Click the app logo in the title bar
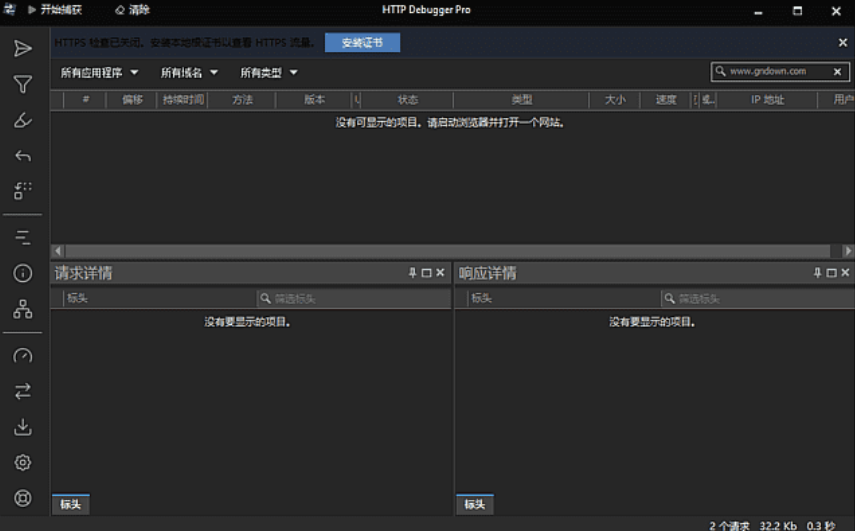This screenshot has height=531, width=855. [x=10, y=9]
